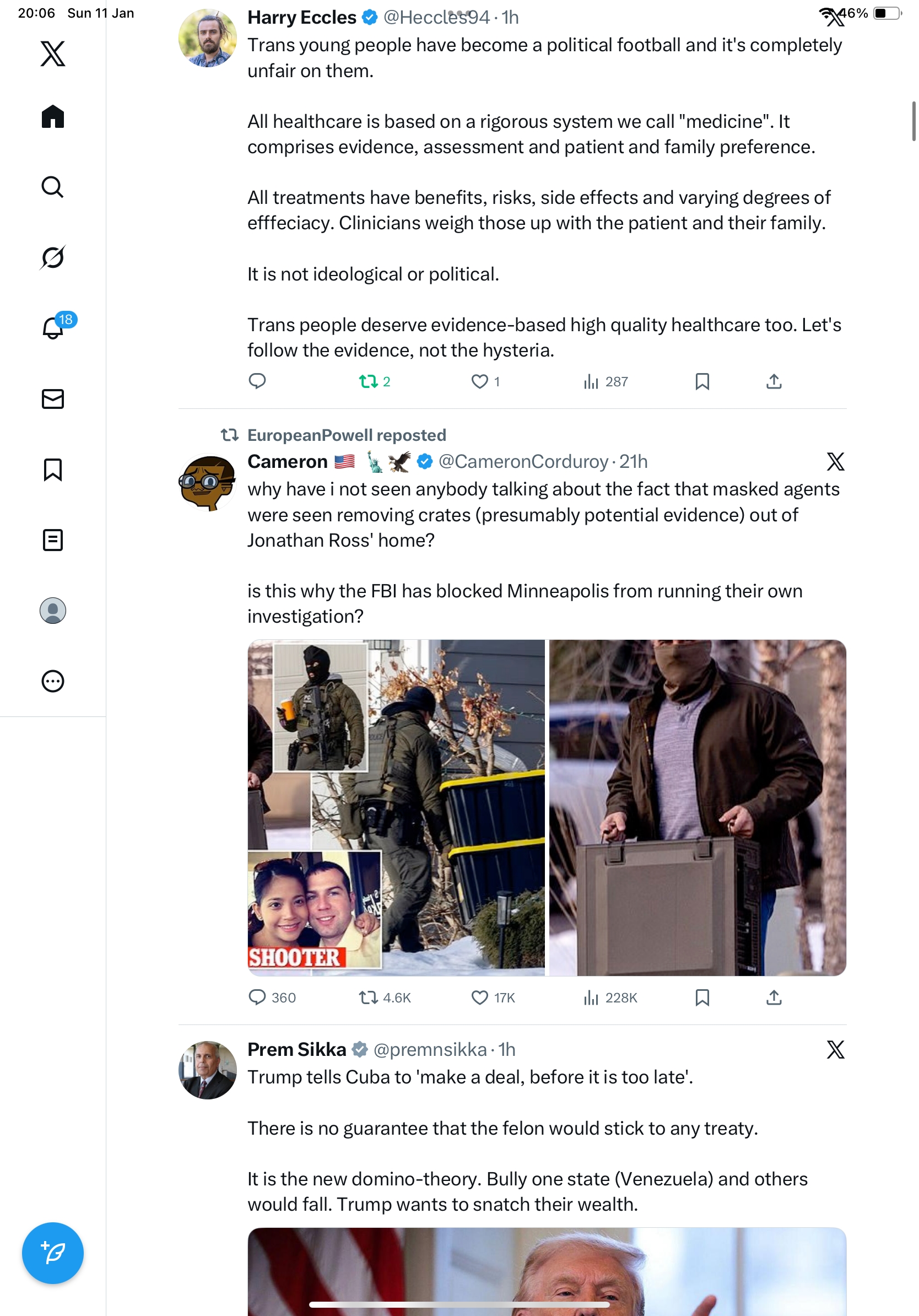Open the masked man carrying case photo

pyautogui.click(x=698, y=807)
